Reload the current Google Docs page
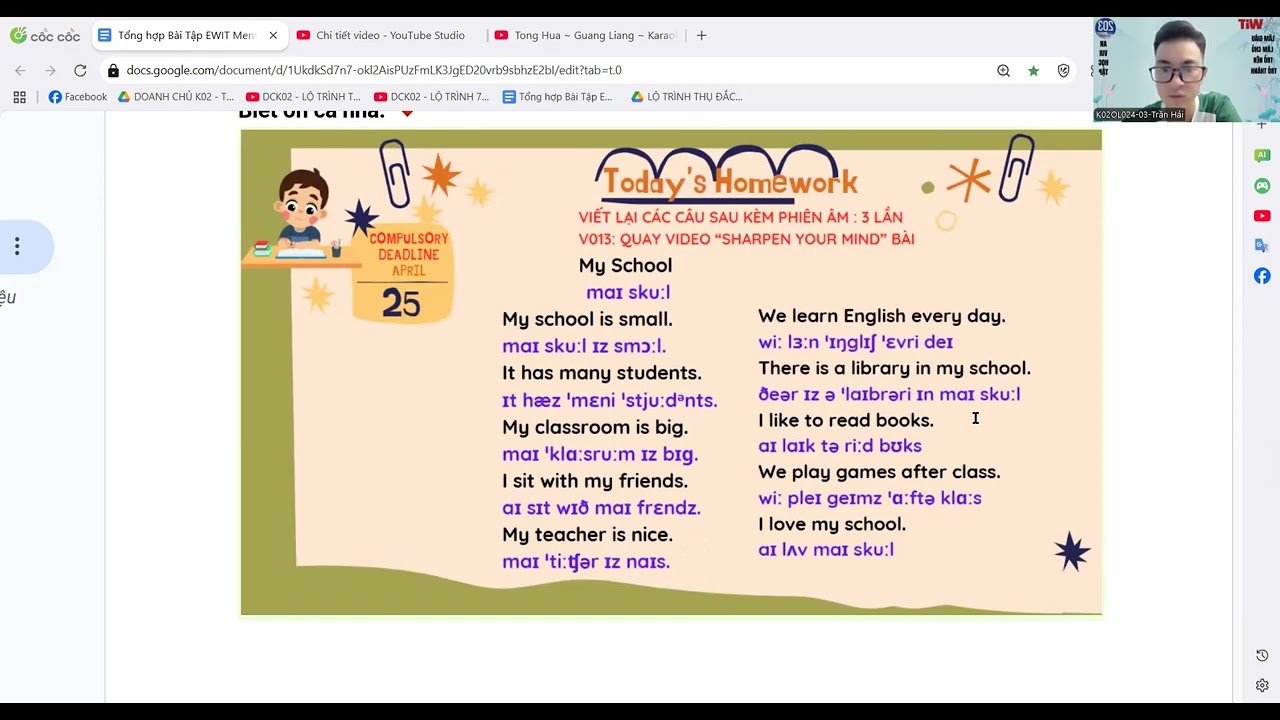 tap(80, 70)
